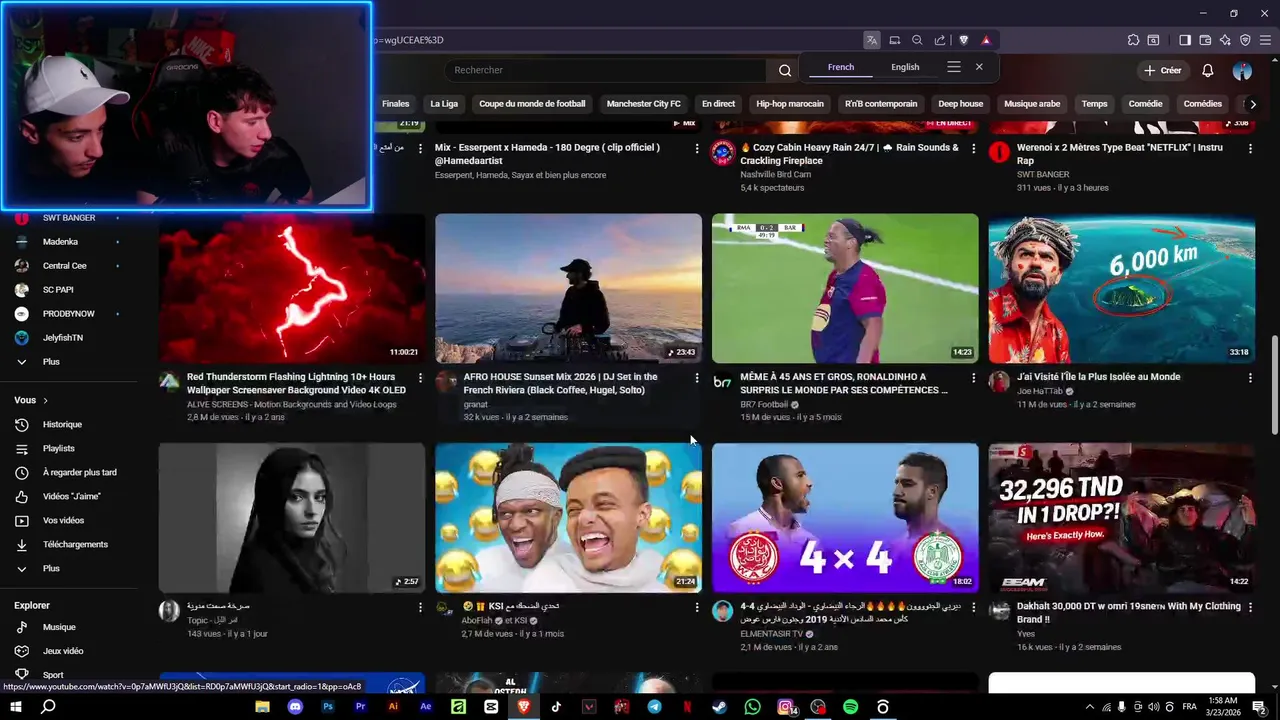Open the YouTube account avatar menu
1280x720 pixels.
click(x=1242, y=71)
